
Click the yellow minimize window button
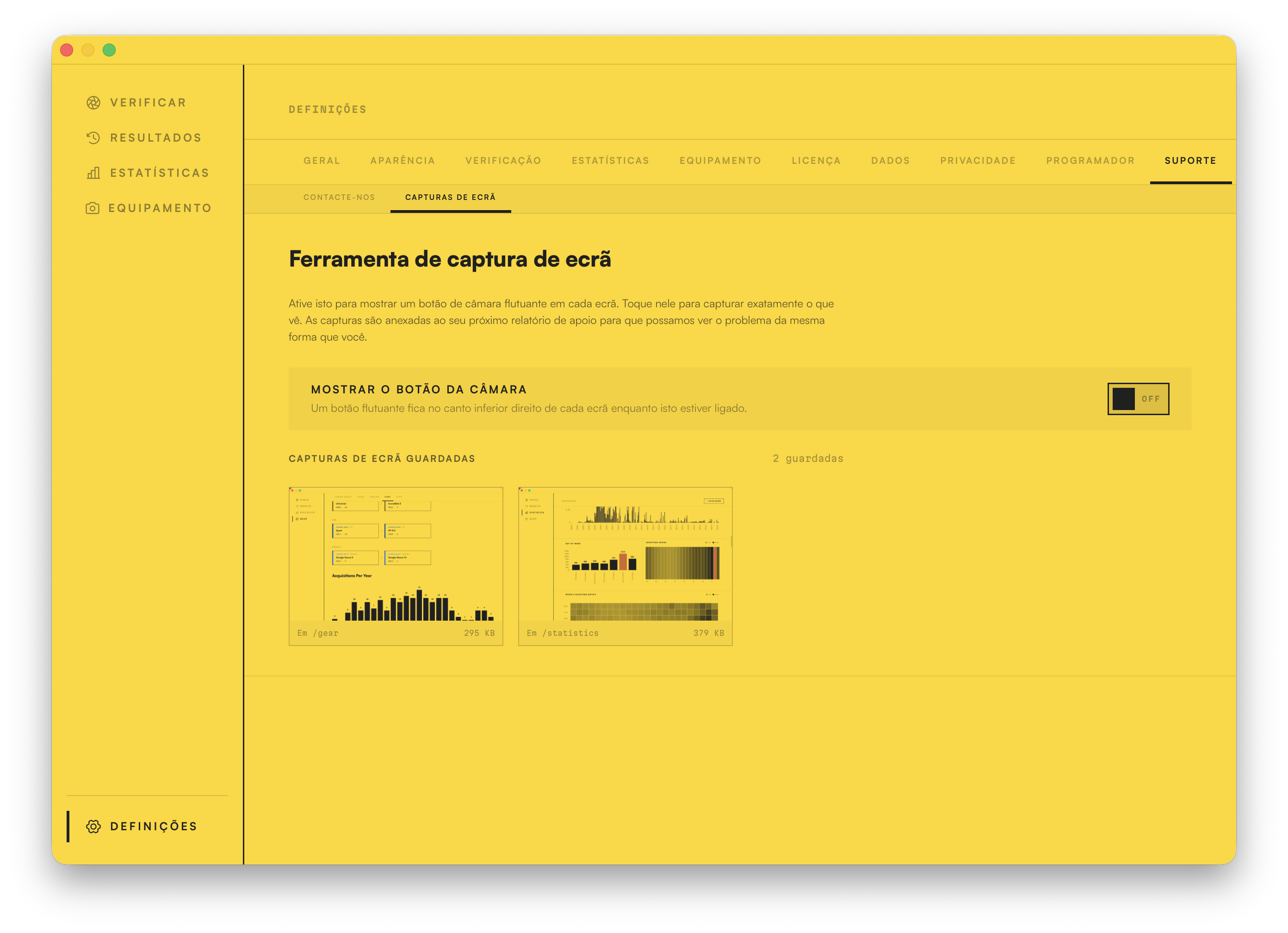point(88,50)
